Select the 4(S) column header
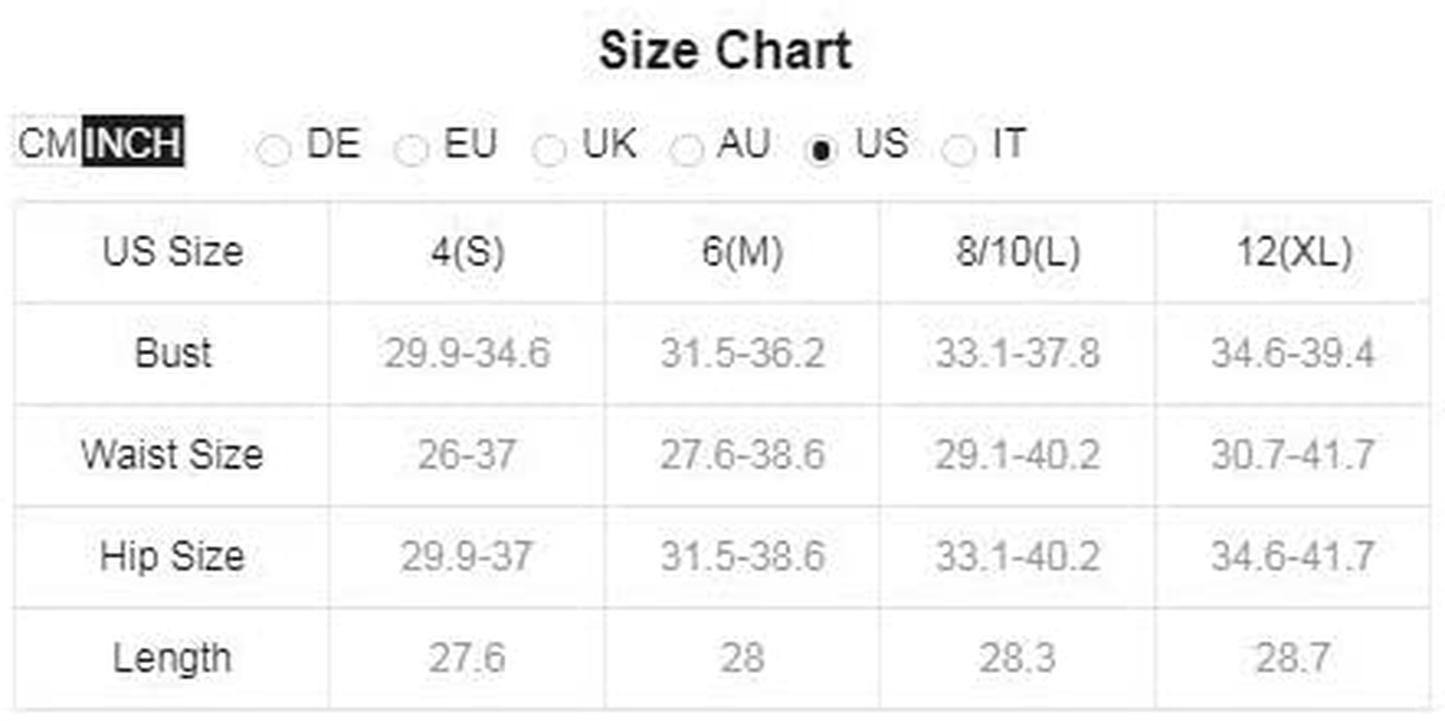1445x721 pixels. point(467,251)
